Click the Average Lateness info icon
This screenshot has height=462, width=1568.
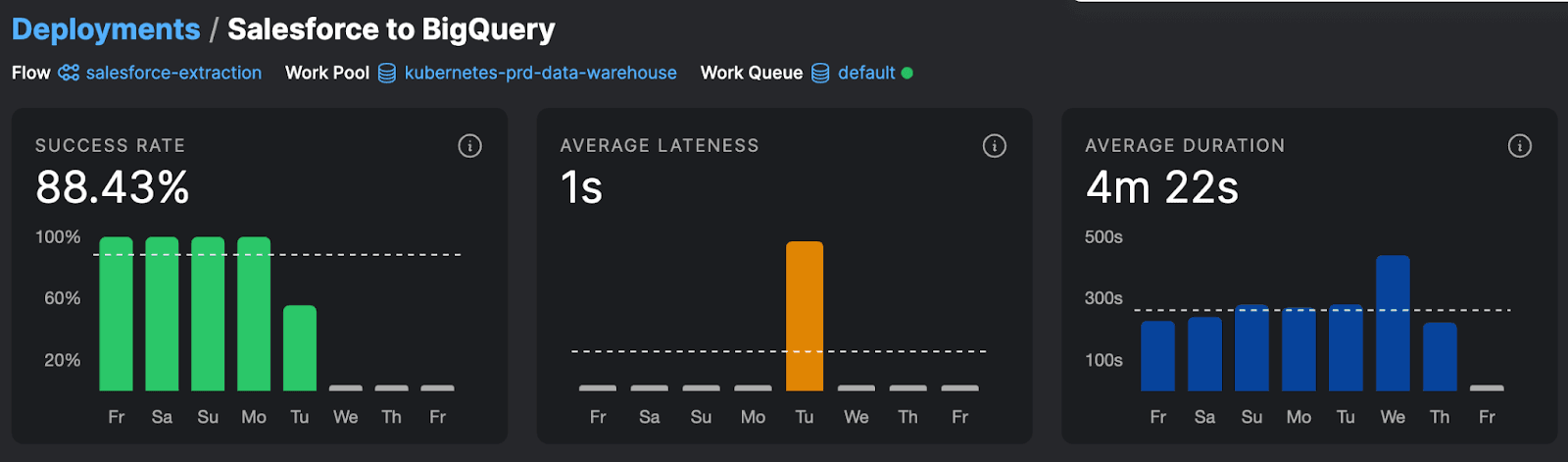point(995,146)
